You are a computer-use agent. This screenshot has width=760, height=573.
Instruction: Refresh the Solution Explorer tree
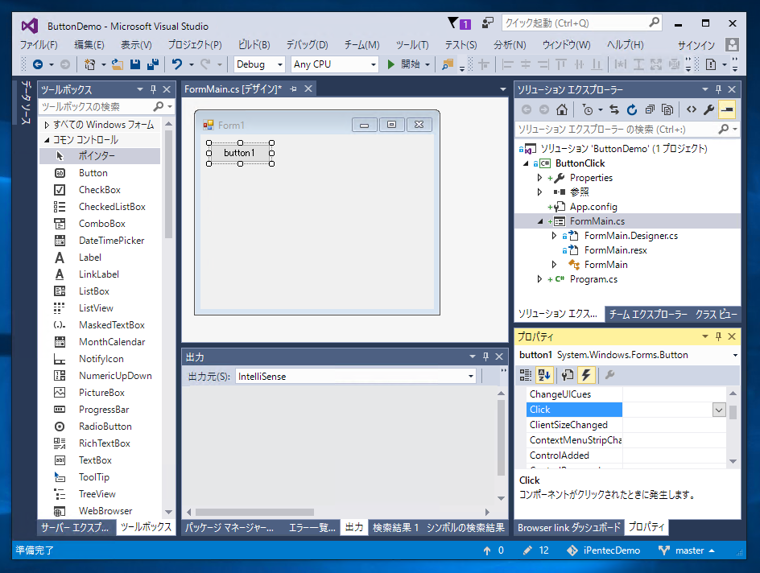[x=632, y=110]
